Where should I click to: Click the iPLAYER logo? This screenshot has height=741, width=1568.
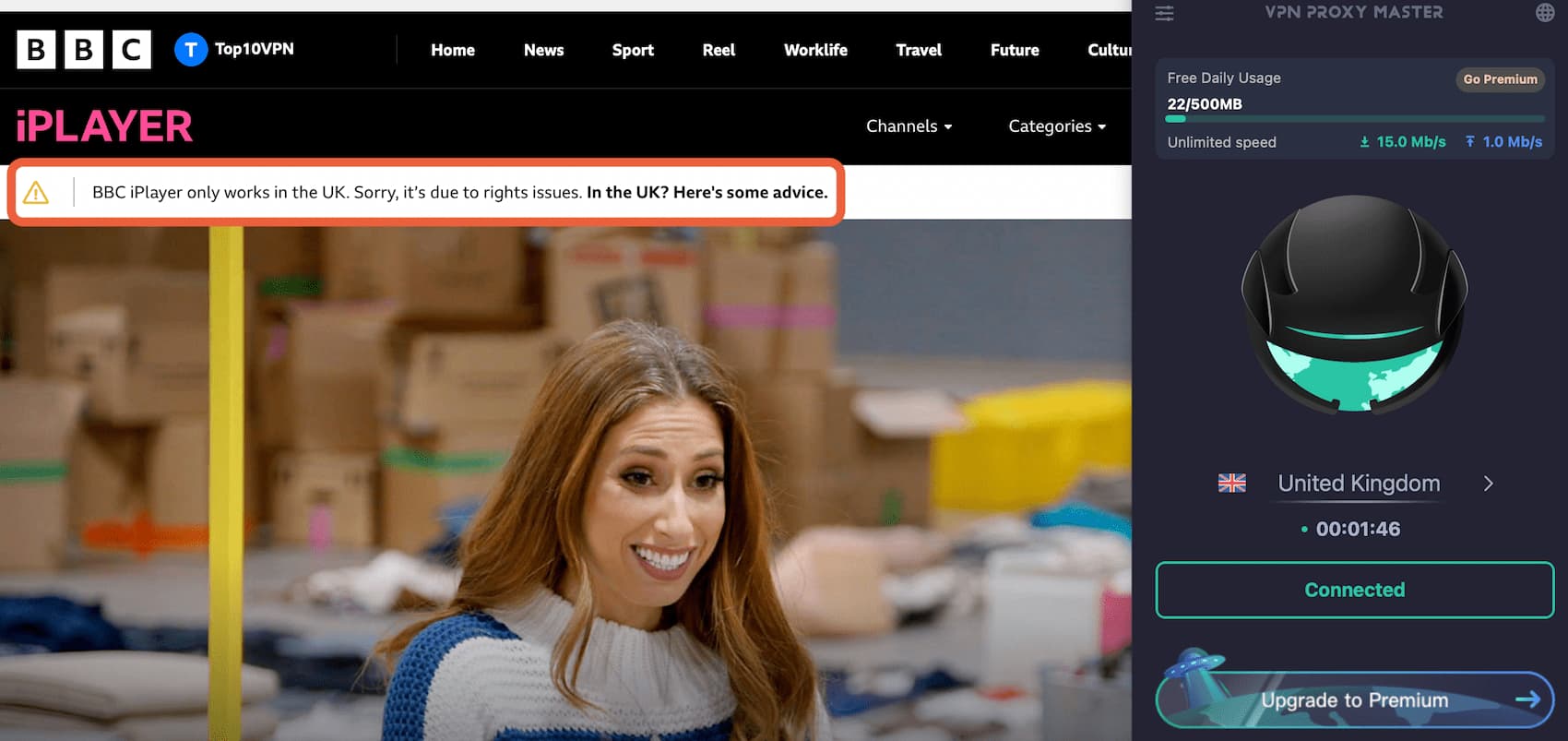(x=104, y=126)
